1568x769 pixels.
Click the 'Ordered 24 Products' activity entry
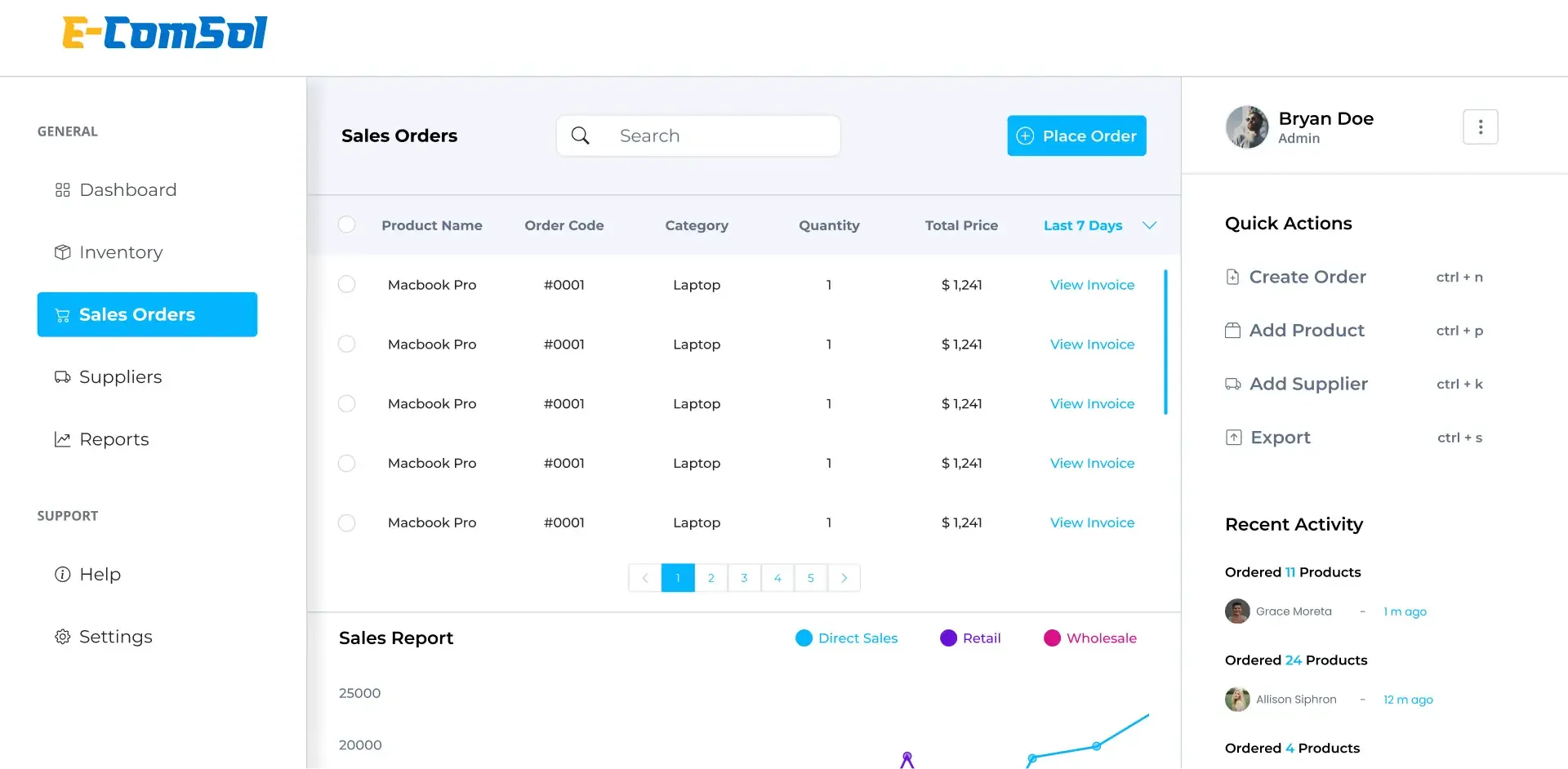[x=1296, y=660]
